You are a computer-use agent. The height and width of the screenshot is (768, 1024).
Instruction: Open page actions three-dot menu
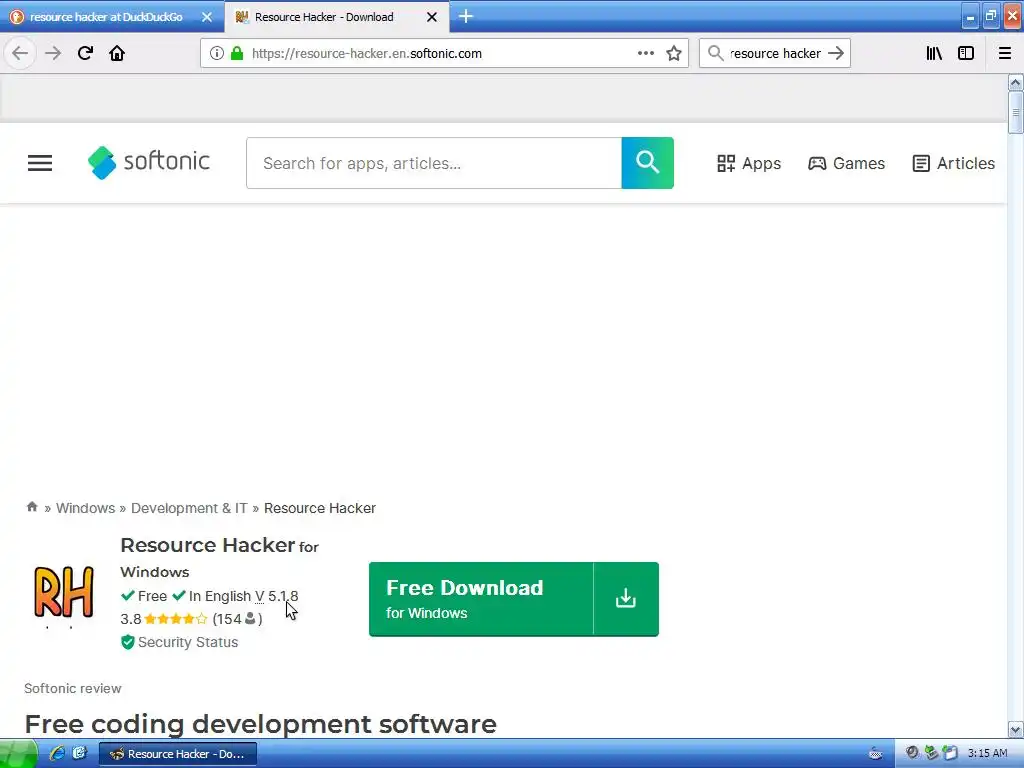click(646, 53)
